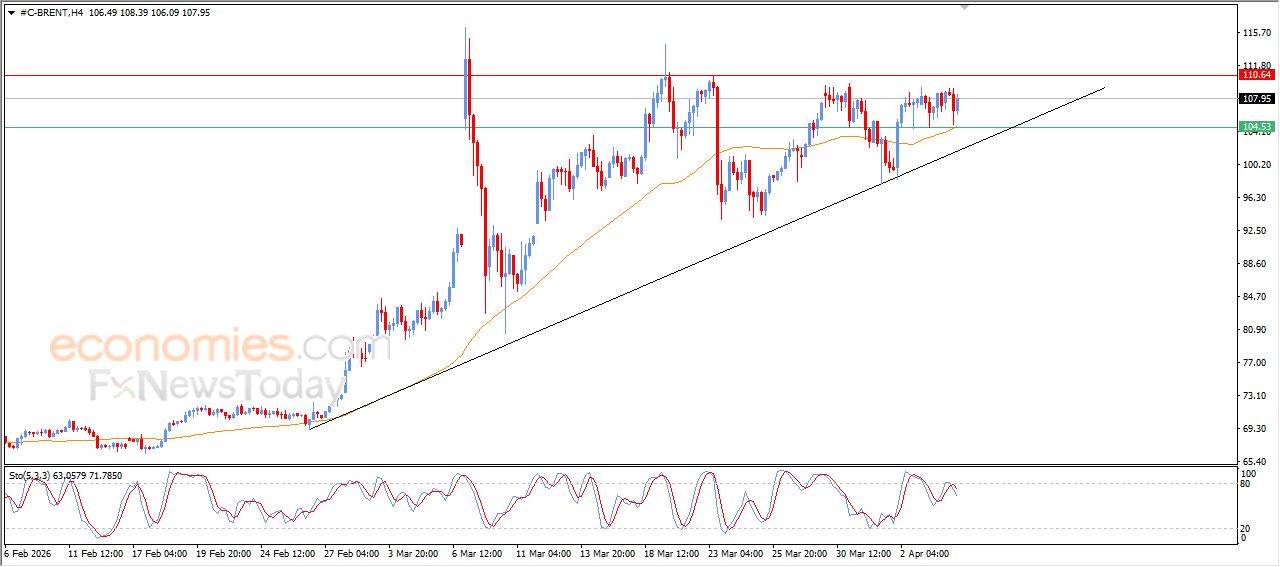
Task: Click the upper end of black trendline
Action: [x=1104, y=88]
